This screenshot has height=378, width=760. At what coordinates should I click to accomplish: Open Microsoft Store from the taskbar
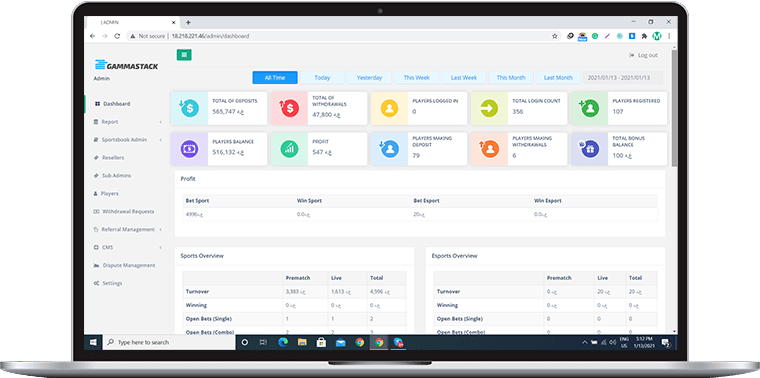pyautogui.click(x=321, y=342)
